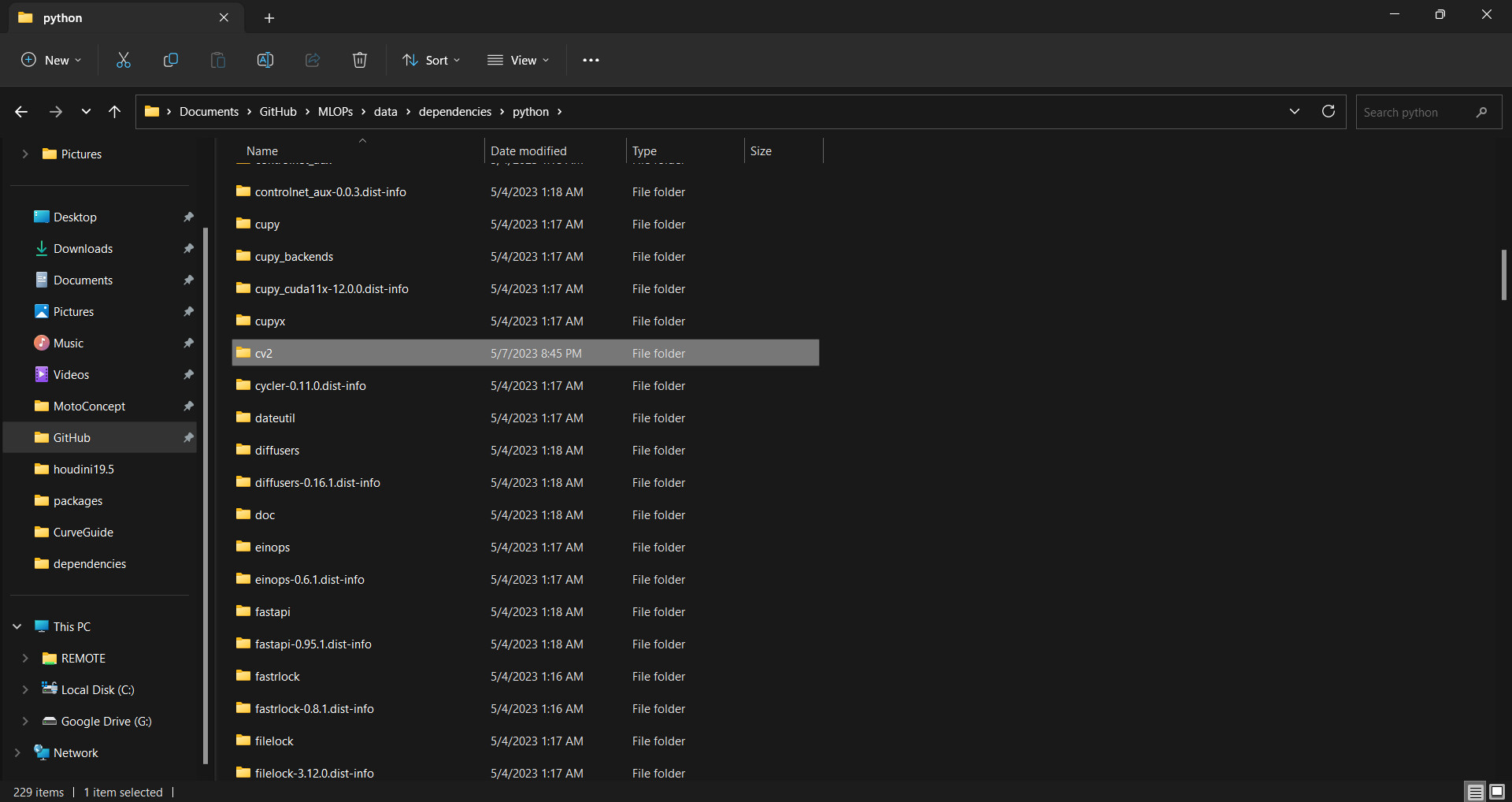Click the MLOPs breadcrumb link

click(x=335, y=112)
